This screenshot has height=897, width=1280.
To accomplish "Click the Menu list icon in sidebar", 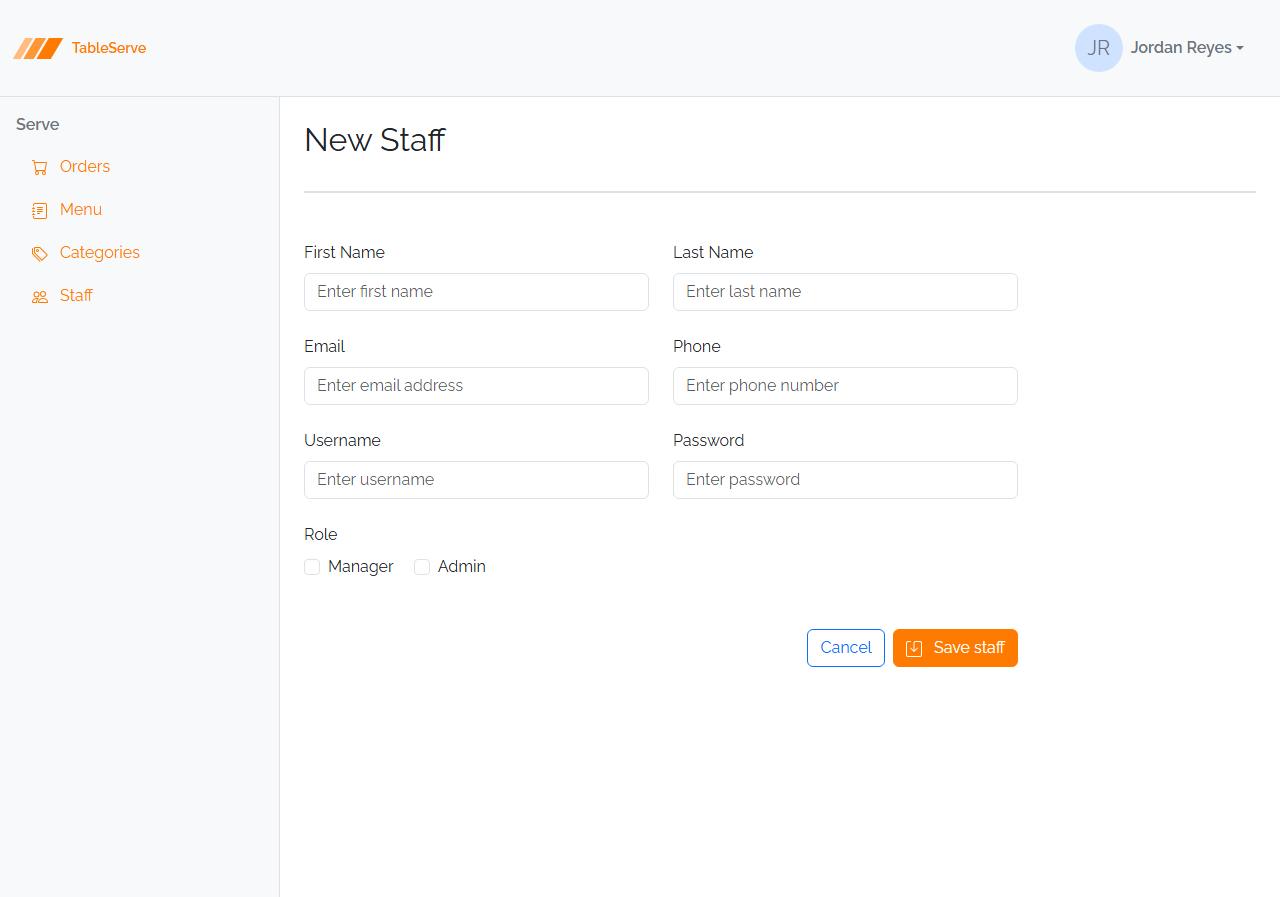I will coord(40,210).
